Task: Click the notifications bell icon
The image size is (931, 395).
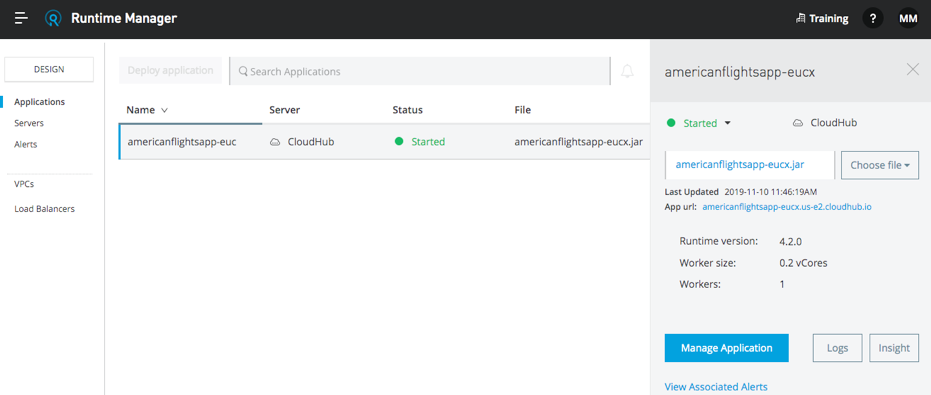Action: pos(627,71)
